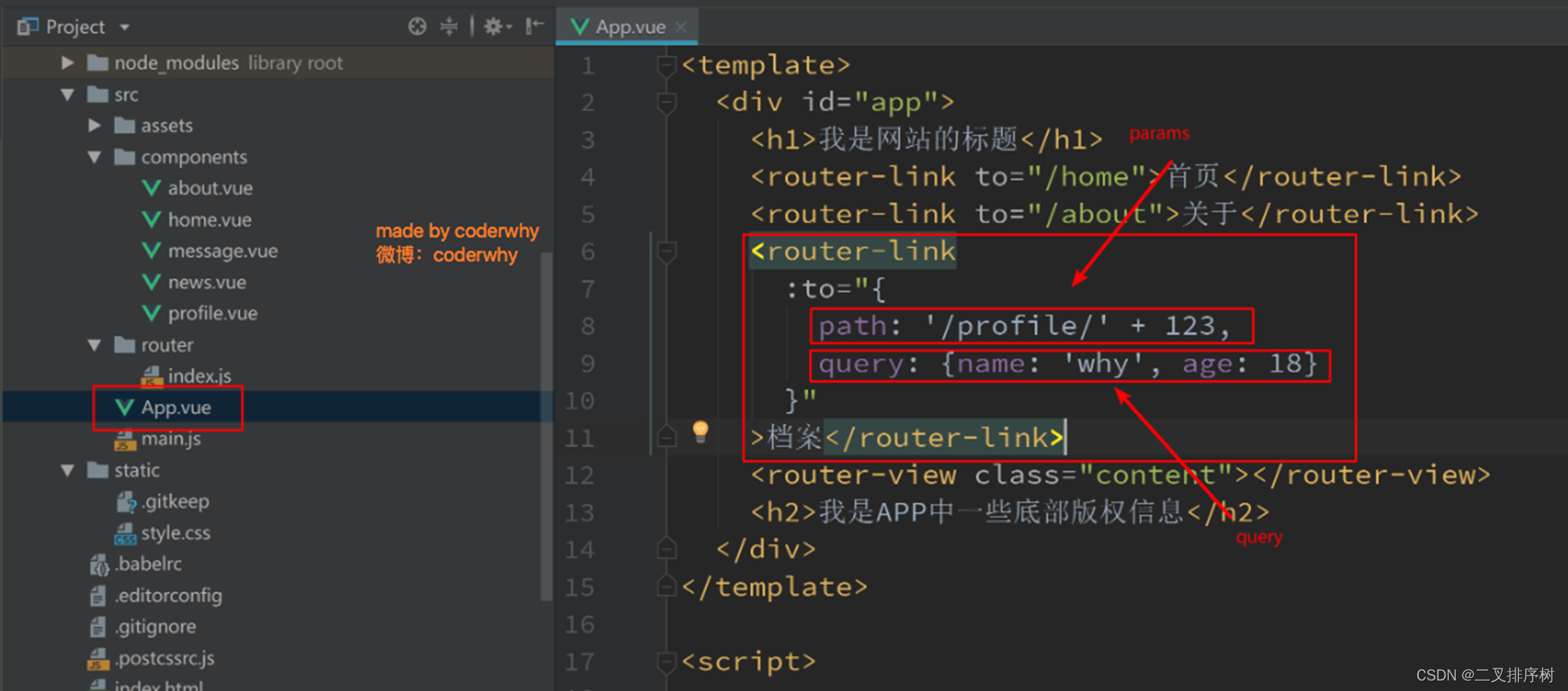The height and width of the screenshot is (691, 1568).
Task: Click the Vue icon beside home.vue
Action: coord(151,220)
